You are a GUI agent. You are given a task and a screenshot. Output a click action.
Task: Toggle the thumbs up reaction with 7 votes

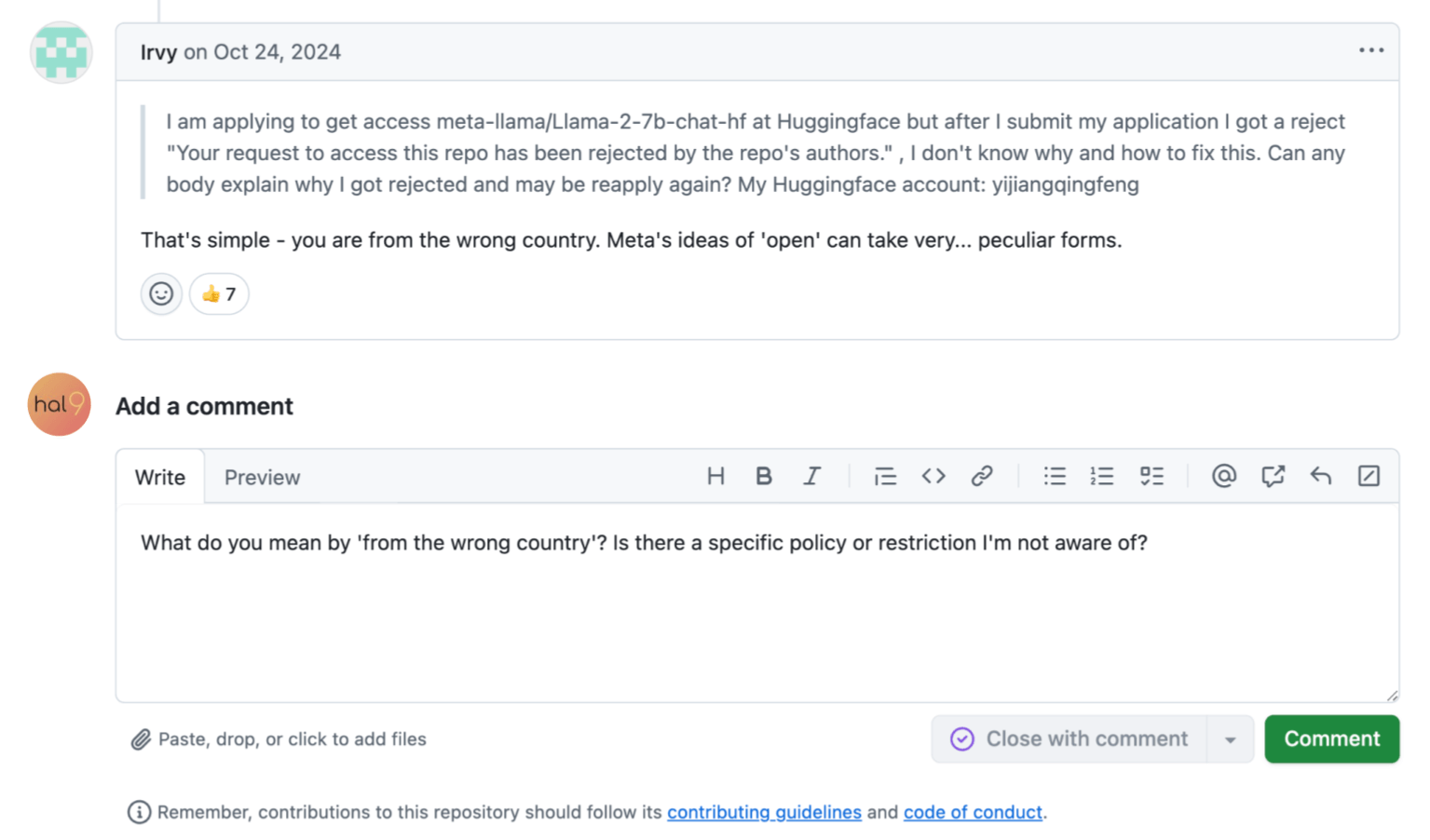[219, 294]
